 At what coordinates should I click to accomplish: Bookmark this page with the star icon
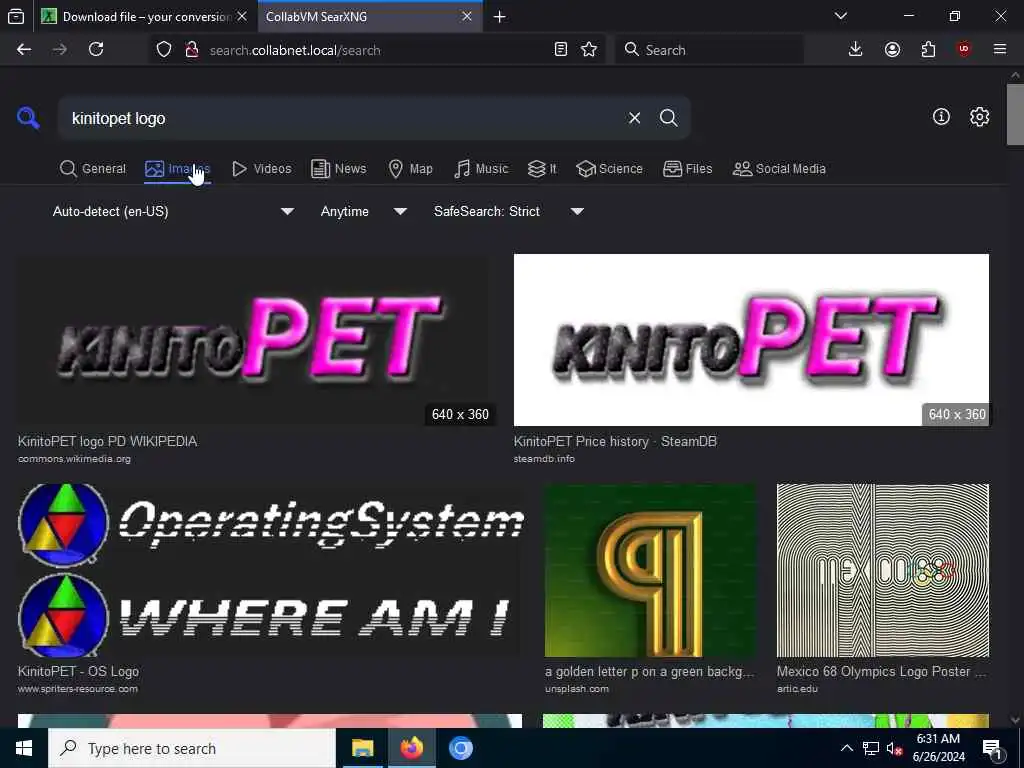589,50
